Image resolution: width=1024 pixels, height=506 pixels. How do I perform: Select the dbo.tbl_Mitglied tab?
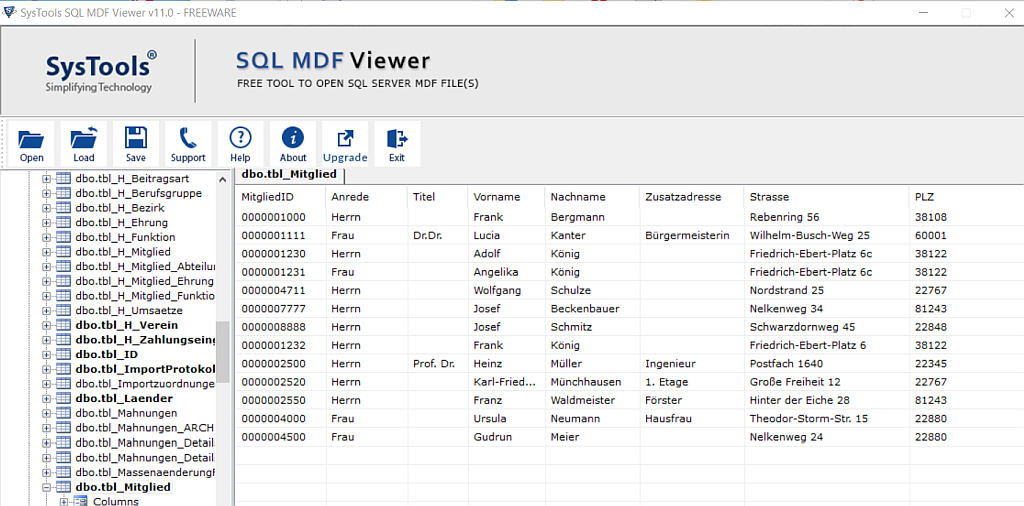coord(289,174)
